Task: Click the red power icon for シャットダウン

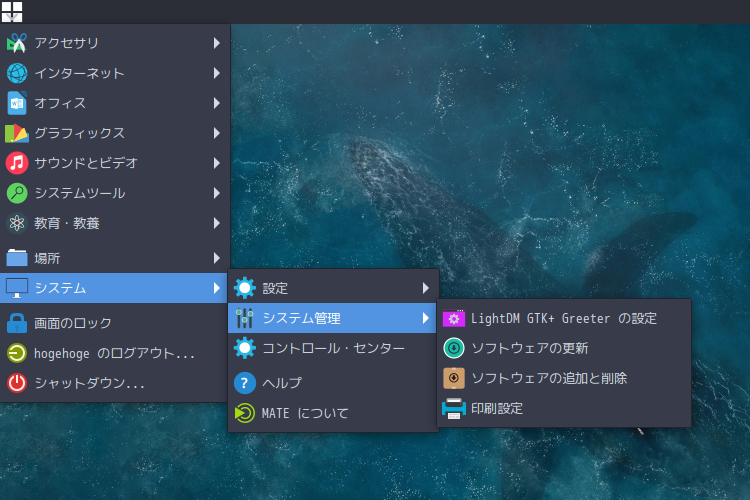Action: click(17, 383)
